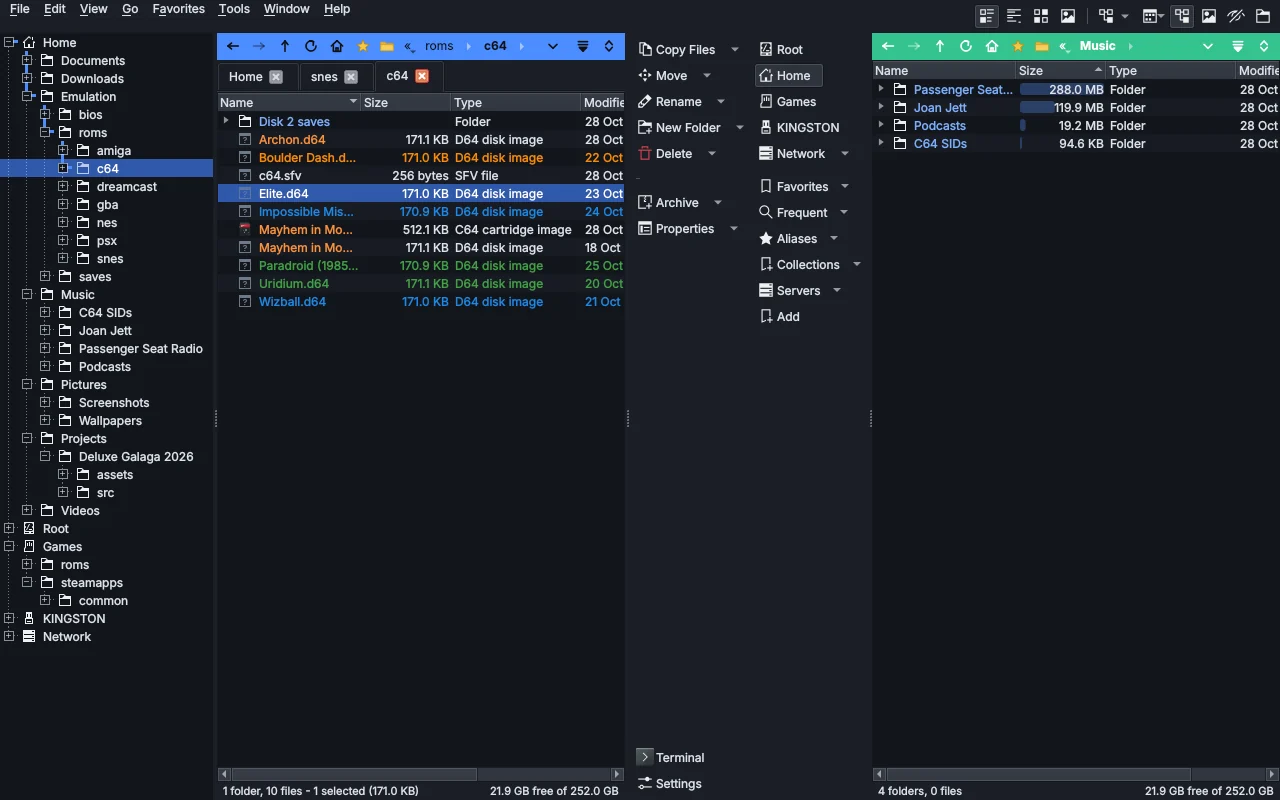Viewport: 1280px width, 800px height.
Task: Click the Properties button
Action: tap(675, 228)
